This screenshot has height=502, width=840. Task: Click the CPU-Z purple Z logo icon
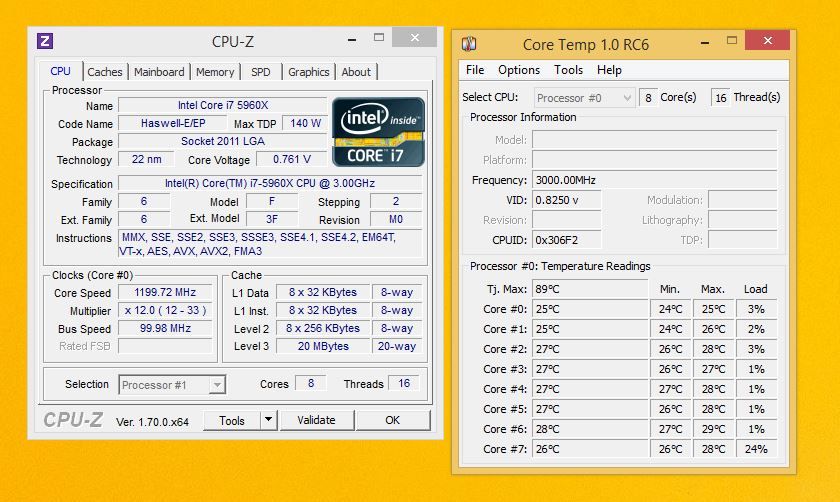(45, 41)
